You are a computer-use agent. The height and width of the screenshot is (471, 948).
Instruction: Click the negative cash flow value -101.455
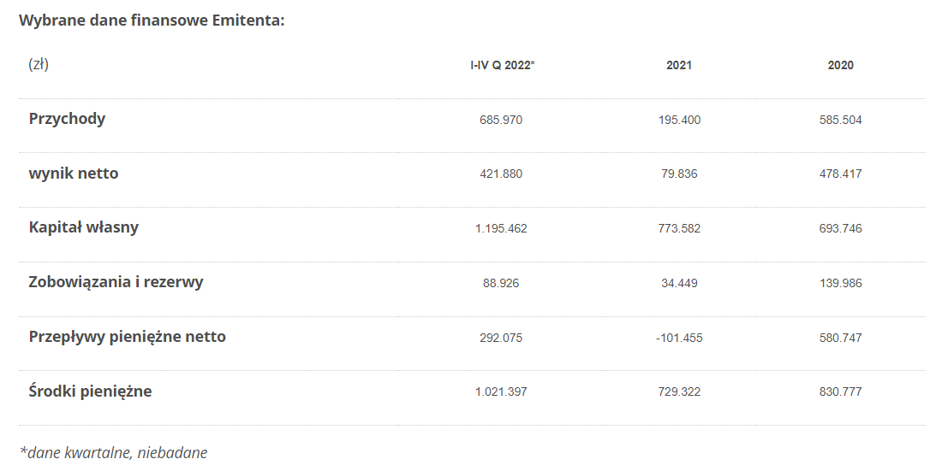pos(679,337)
